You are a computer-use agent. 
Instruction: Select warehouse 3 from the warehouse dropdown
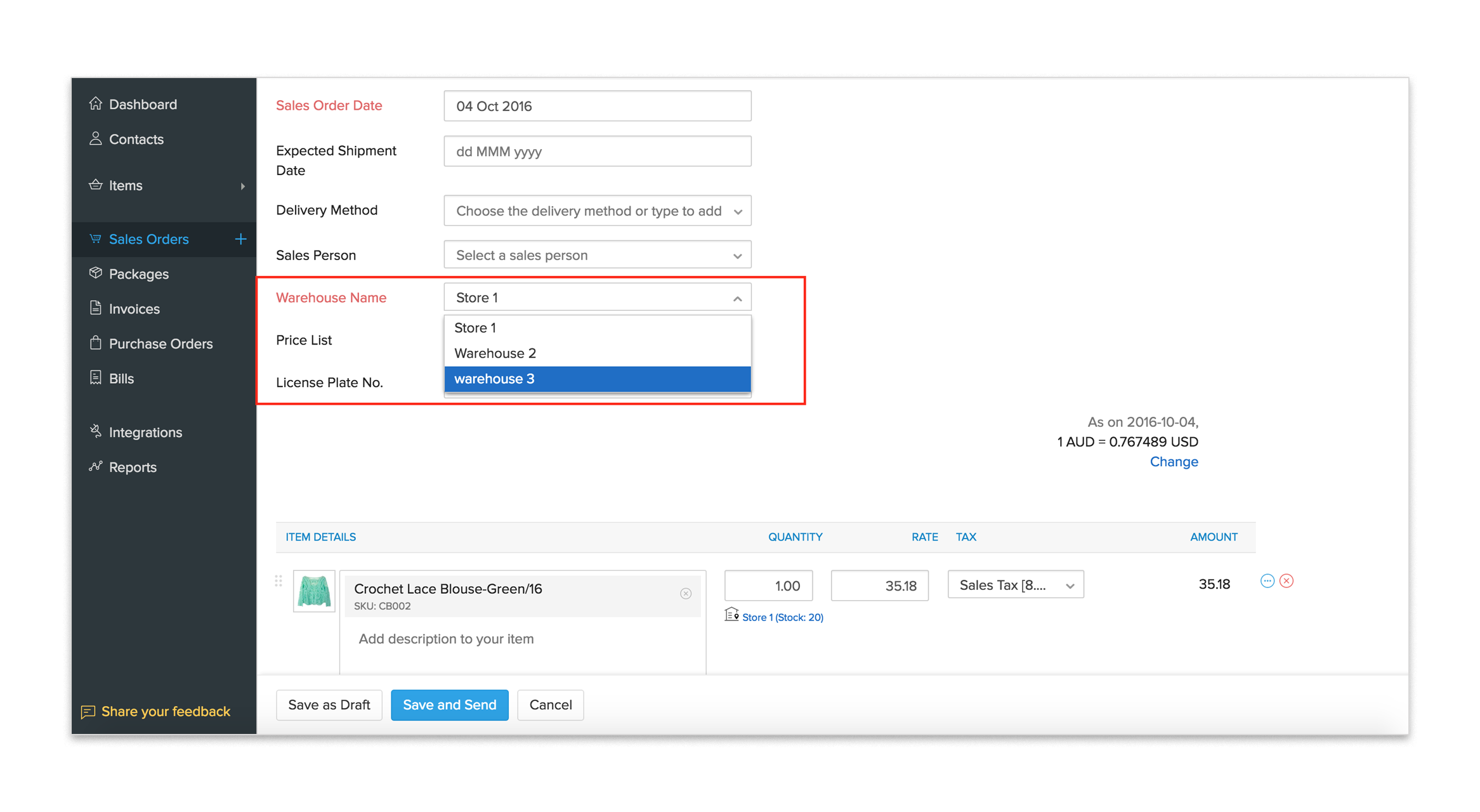pos(596,379)
